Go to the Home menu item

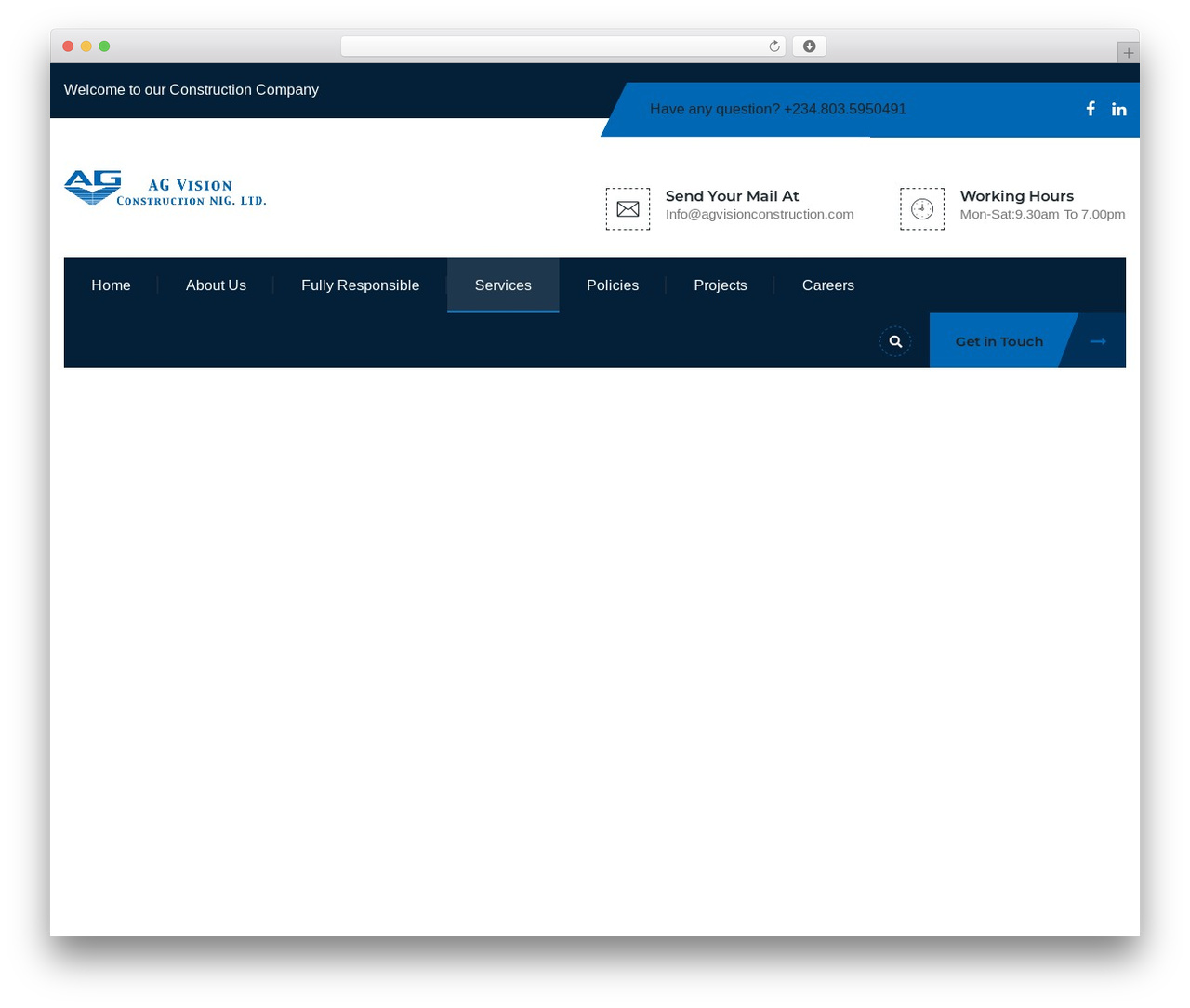111,285
